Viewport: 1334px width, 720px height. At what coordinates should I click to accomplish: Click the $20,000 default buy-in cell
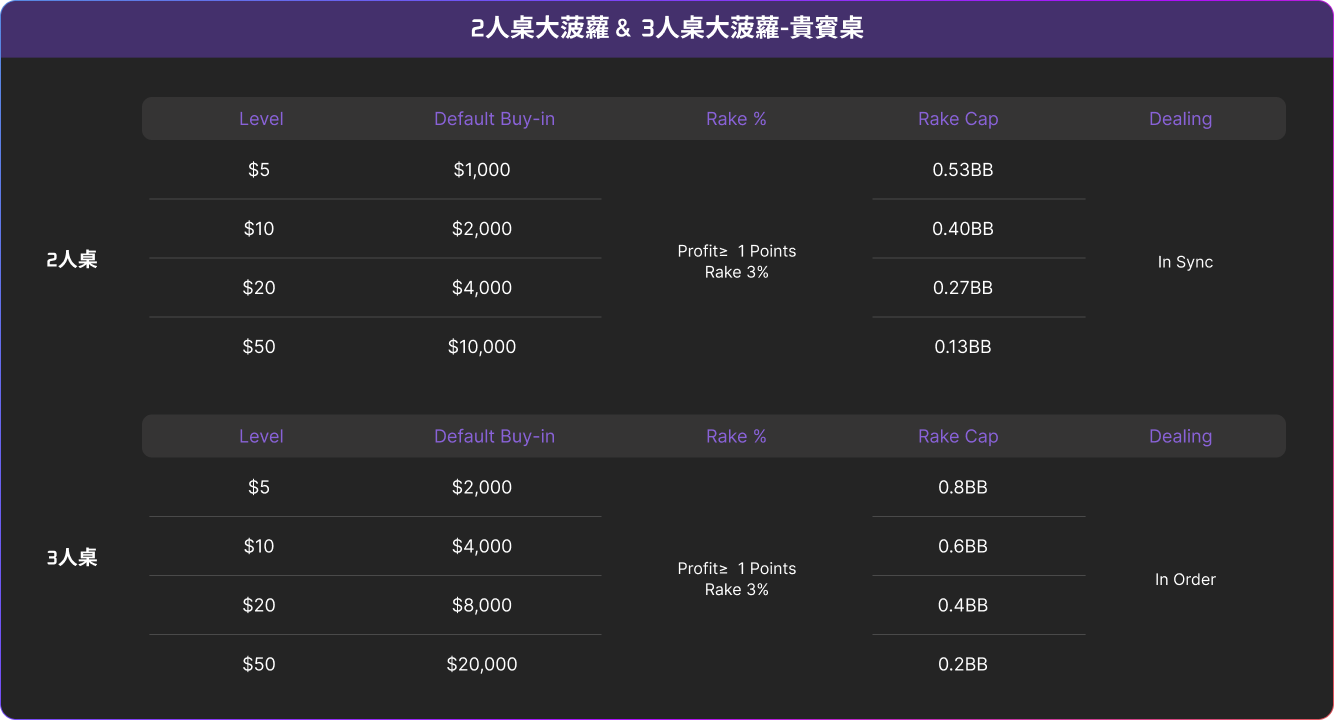(x=482, y=664)
